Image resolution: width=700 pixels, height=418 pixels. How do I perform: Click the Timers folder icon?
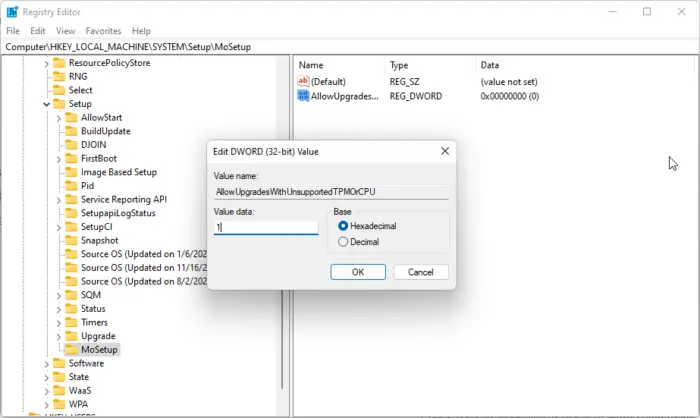click(71, 322)
